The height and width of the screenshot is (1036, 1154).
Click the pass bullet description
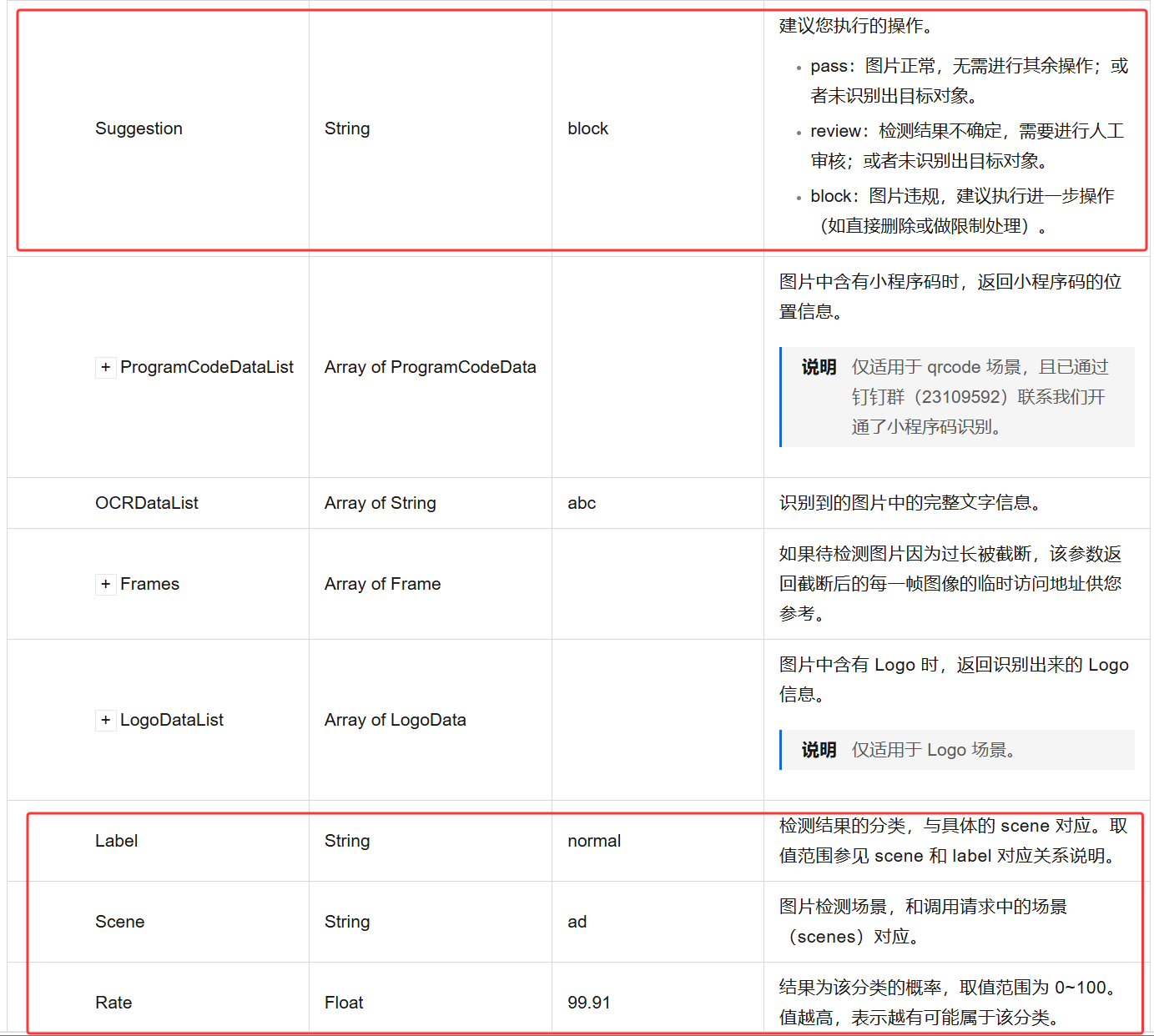tap(969, 81)
